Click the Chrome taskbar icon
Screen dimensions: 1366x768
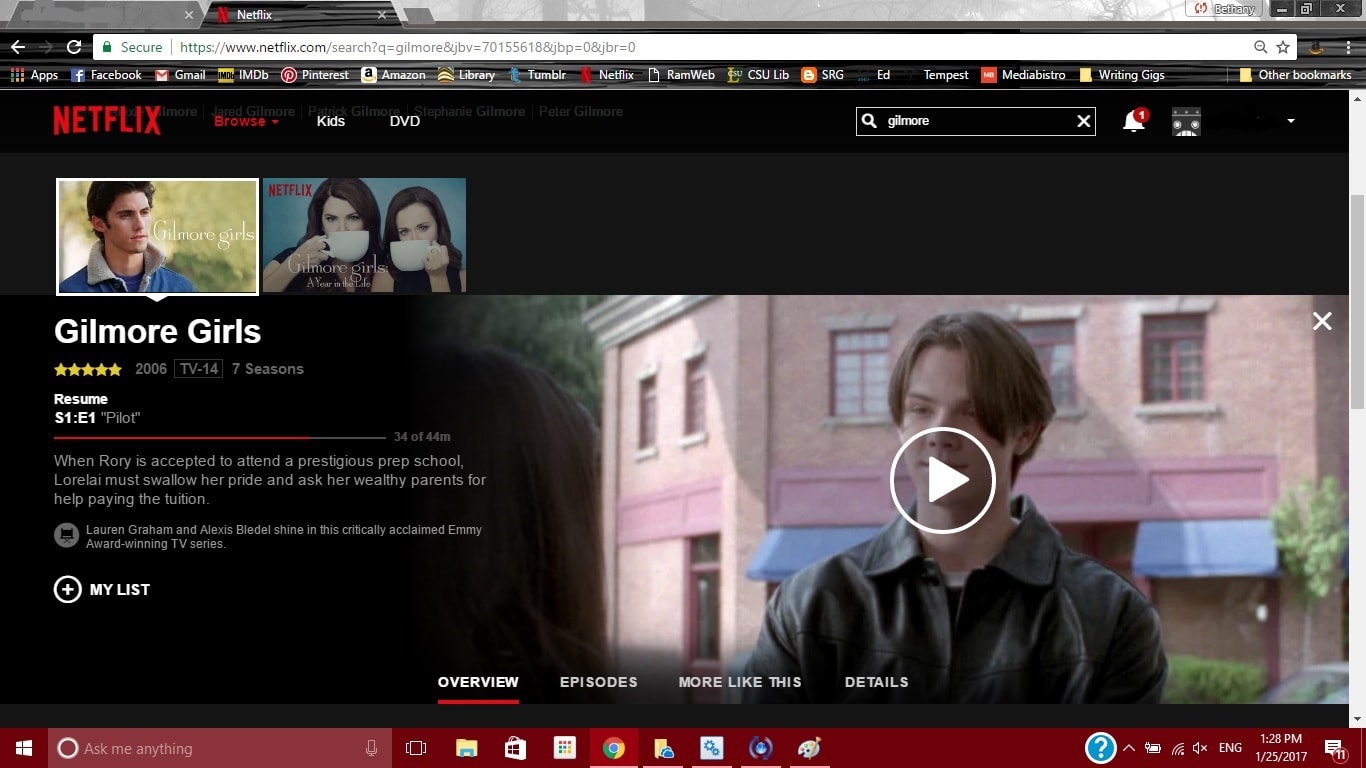point(614,748)
